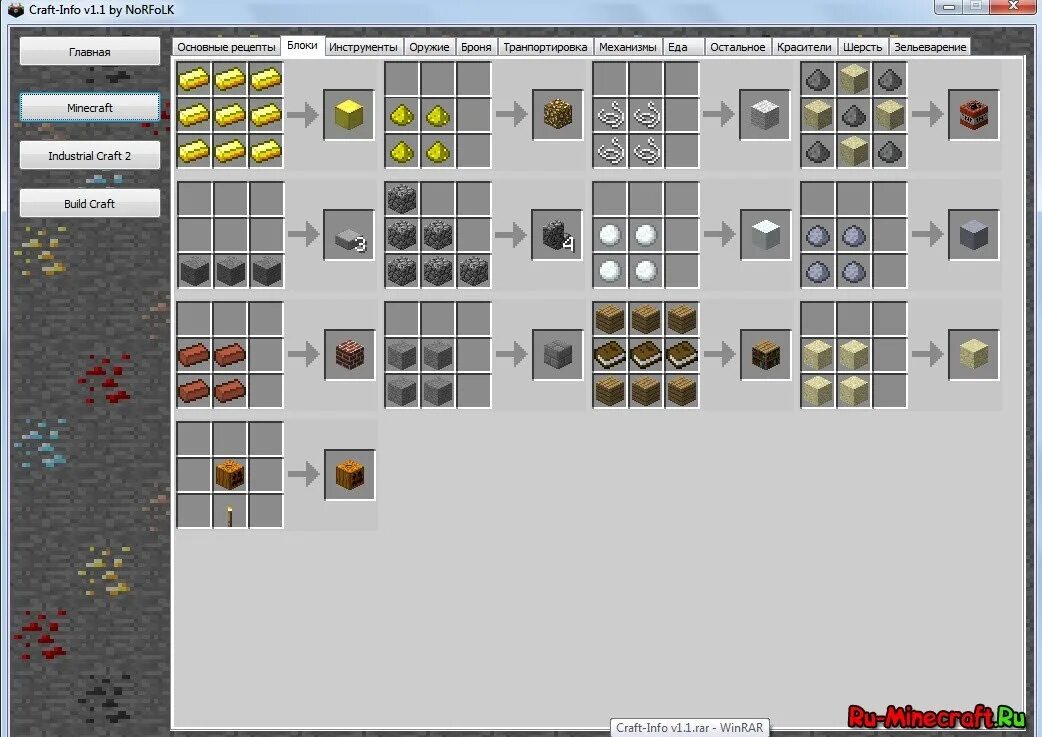Screen dimensions: 1042x737
Task: Click the middle stone in slab recipe
Action: point(230,271)
